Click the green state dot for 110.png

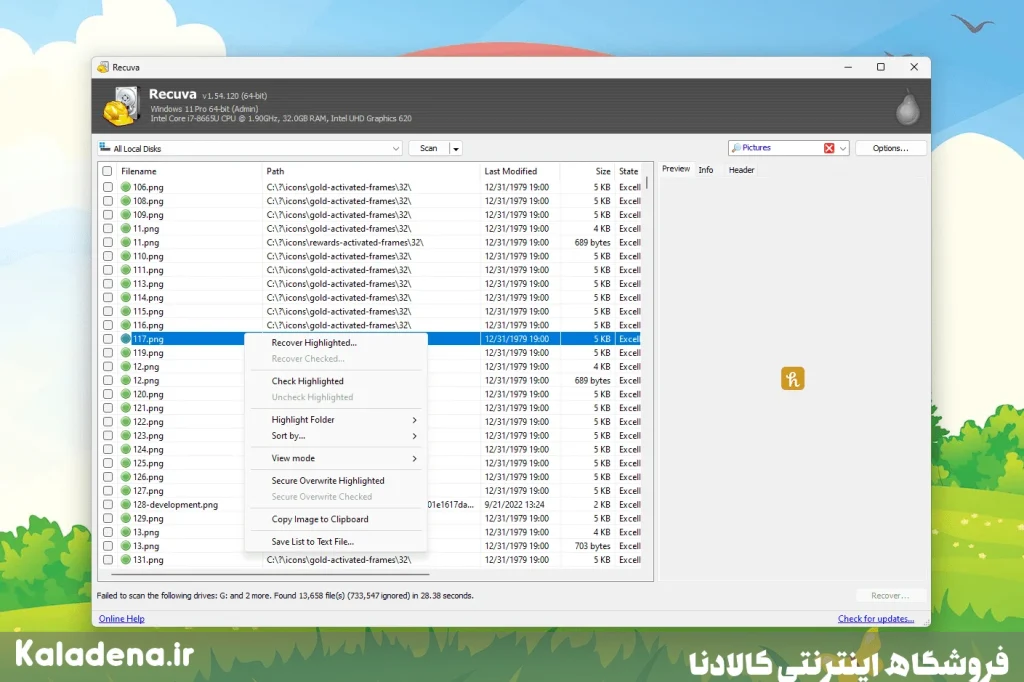click(x=126, y=256)
